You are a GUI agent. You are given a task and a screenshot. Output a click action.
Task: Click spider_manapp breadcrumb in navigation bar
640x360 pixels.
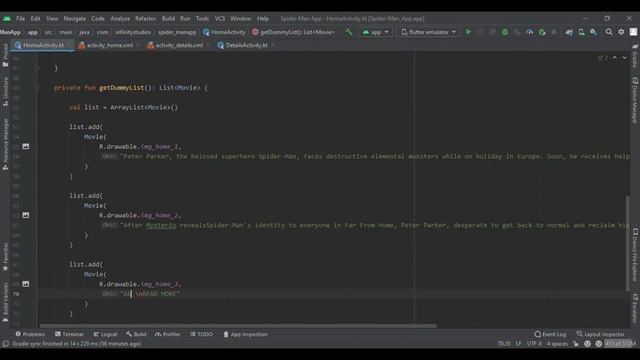[177, 32]
